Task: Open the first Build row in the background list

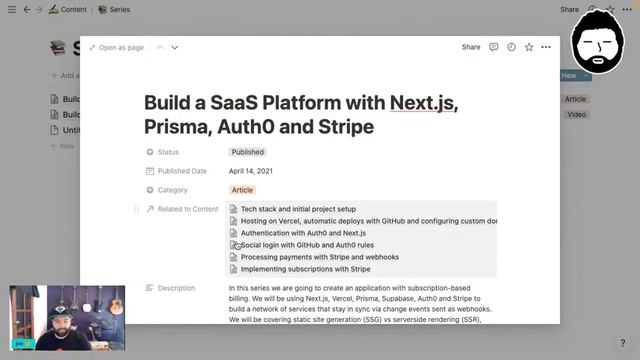Action: click(65, 99)
